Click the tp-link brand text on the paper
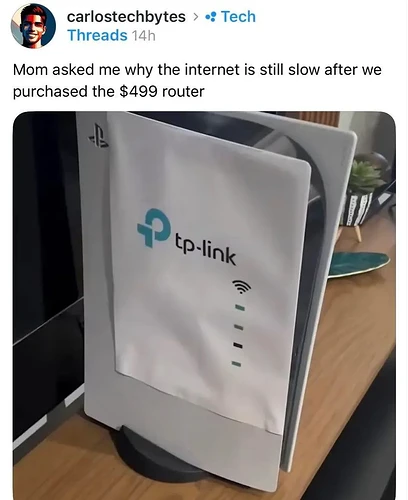Viewport: 408px width, 500px height. (x=206, y=251)
